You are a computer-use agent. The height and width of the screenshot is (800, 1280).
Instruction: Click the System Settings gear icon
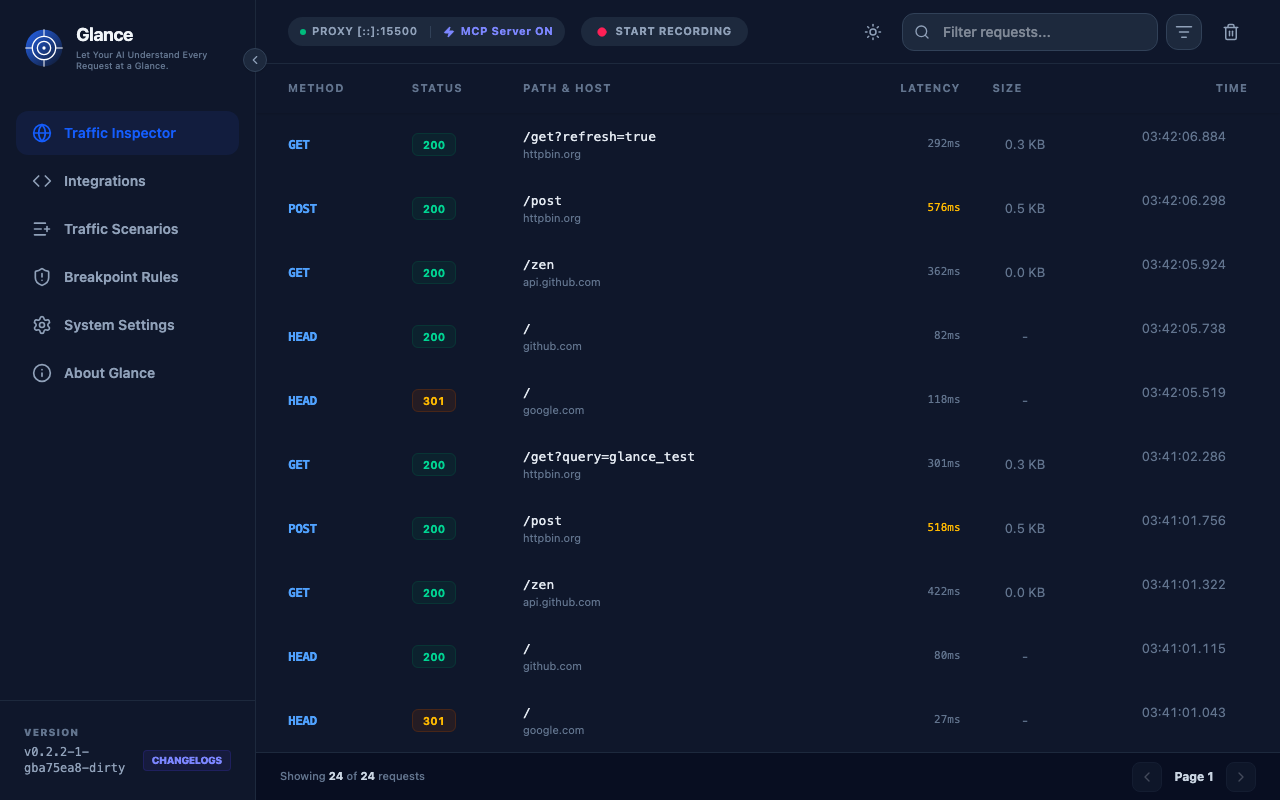coord(42,325)
